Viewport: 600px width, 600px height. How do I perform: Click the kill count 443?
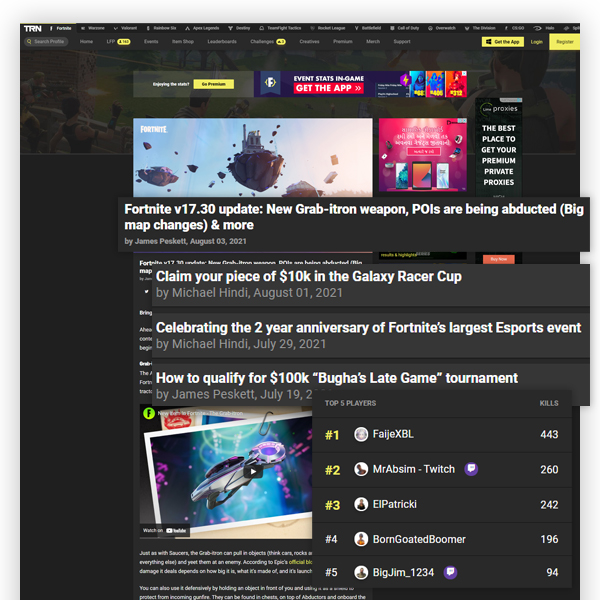click(549, 434)
